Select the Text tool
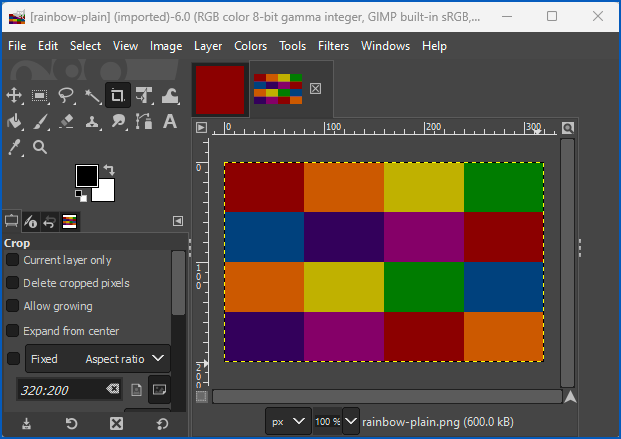 click(x=170, y=122)
